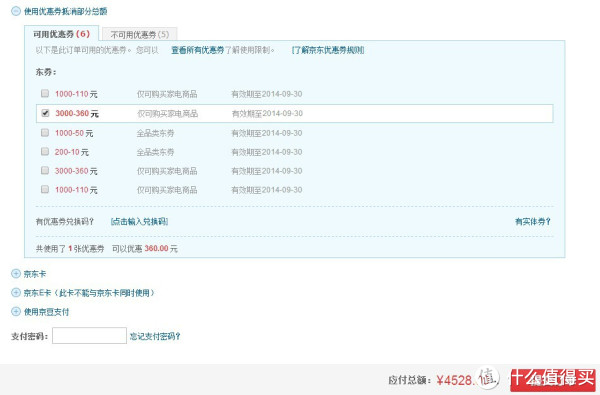Expand the 京东E卡 plus icon
The width and height of the screenshot is (600, 395).
(x=16, y=293)
